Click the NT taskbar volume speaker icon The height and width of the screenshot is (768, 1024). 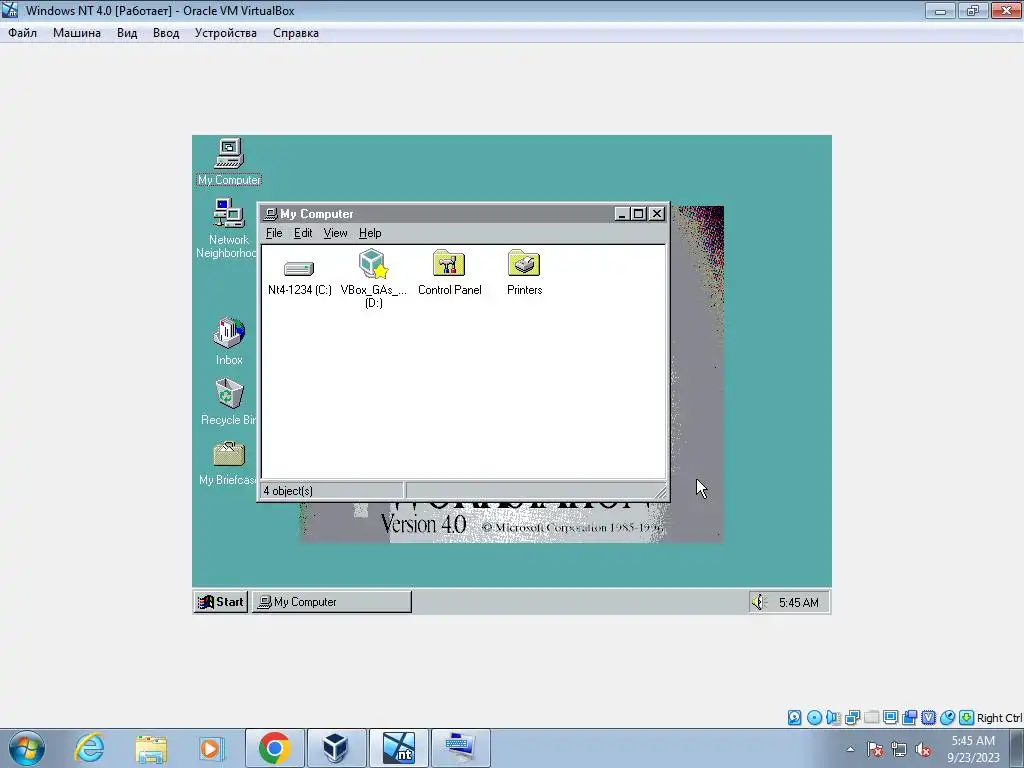point(758,602)
